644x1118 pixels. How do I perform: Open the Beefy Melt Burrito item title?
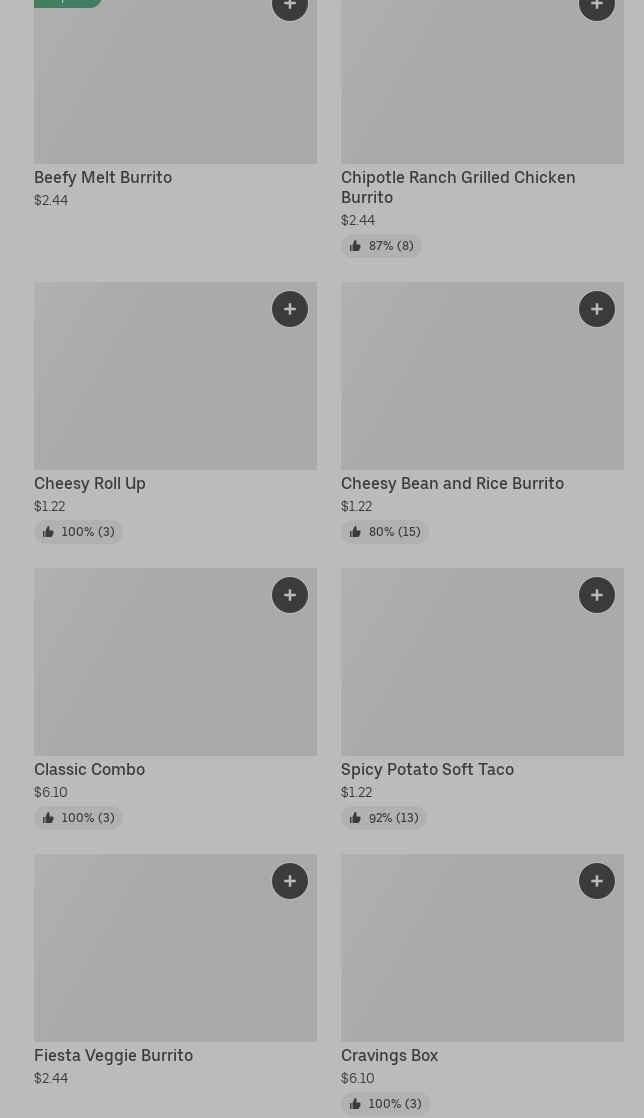[x=103, y=177]
